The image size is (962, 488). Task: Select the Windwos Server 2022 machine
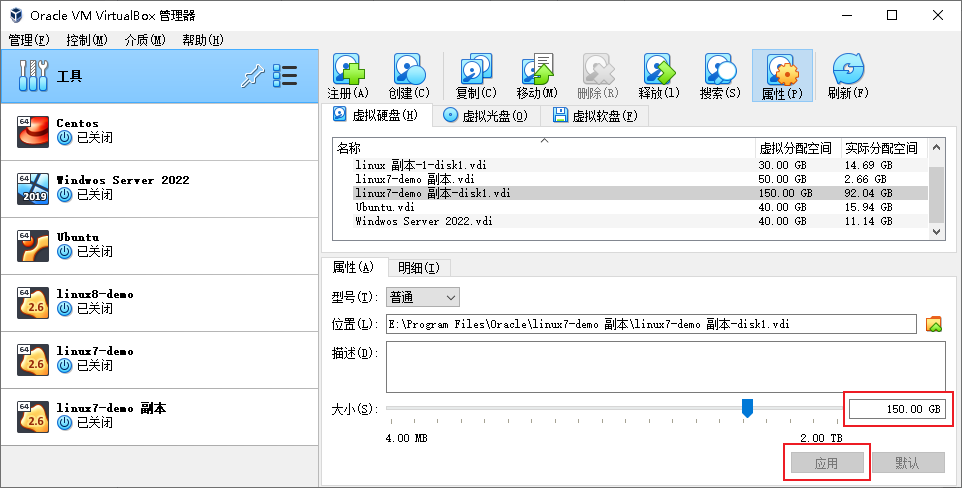coord(160,188)
